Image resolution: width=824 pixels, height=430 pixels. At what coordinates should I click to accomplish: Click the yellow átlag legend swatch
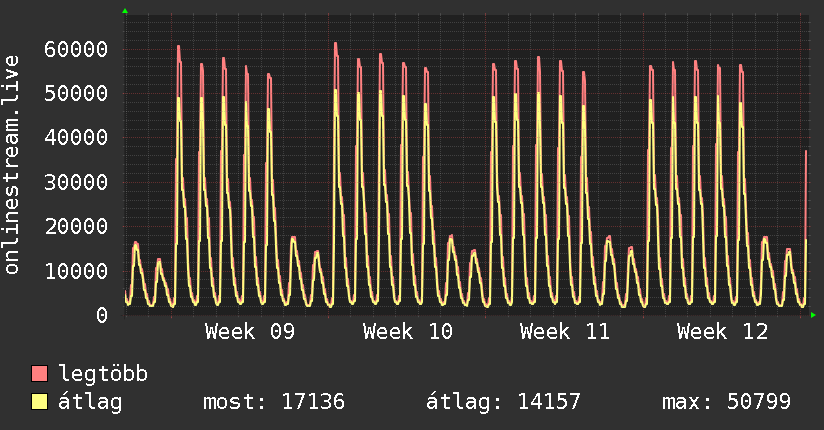(x=39, y=402)
